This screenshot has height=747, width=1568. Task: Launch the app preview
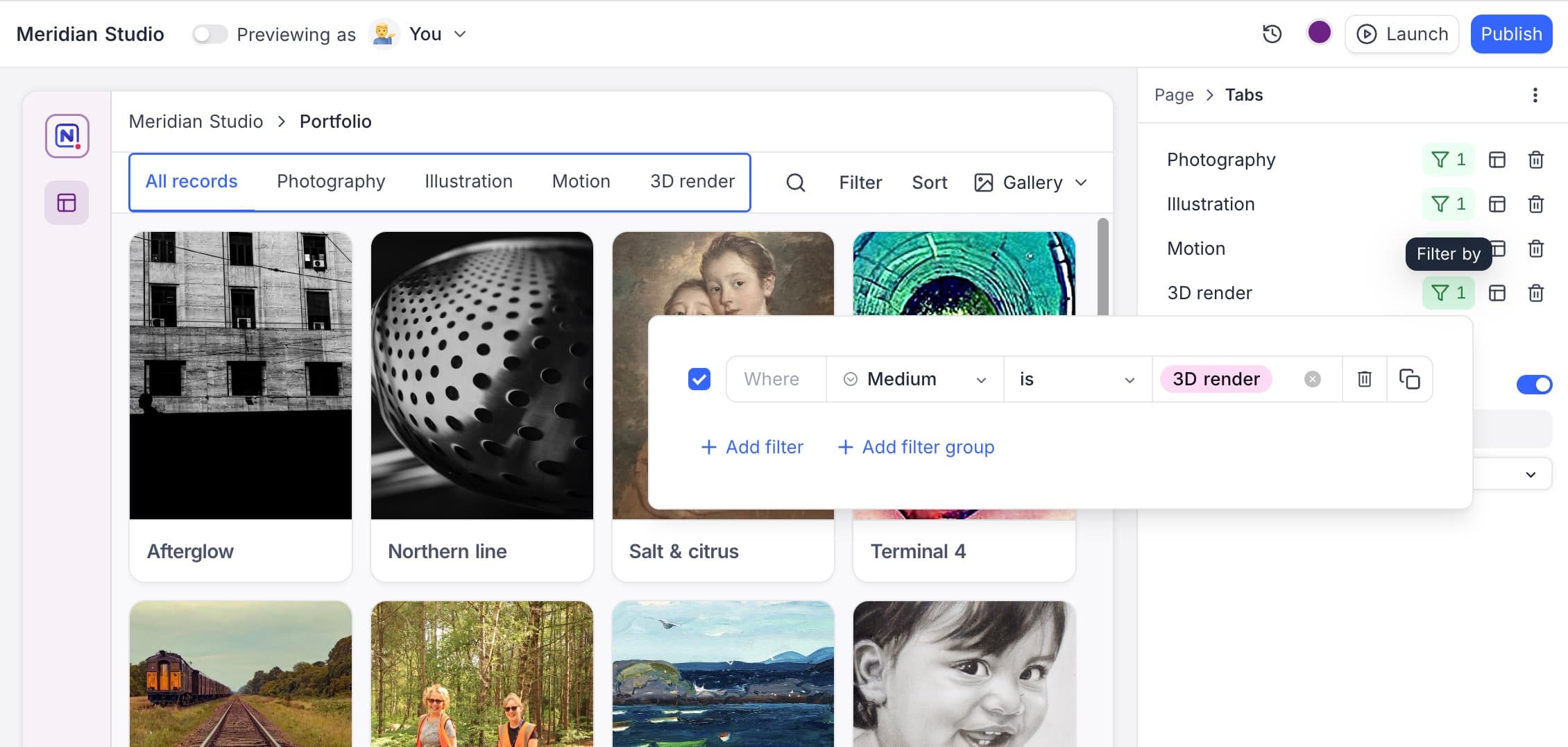(x=1402, y=34)
